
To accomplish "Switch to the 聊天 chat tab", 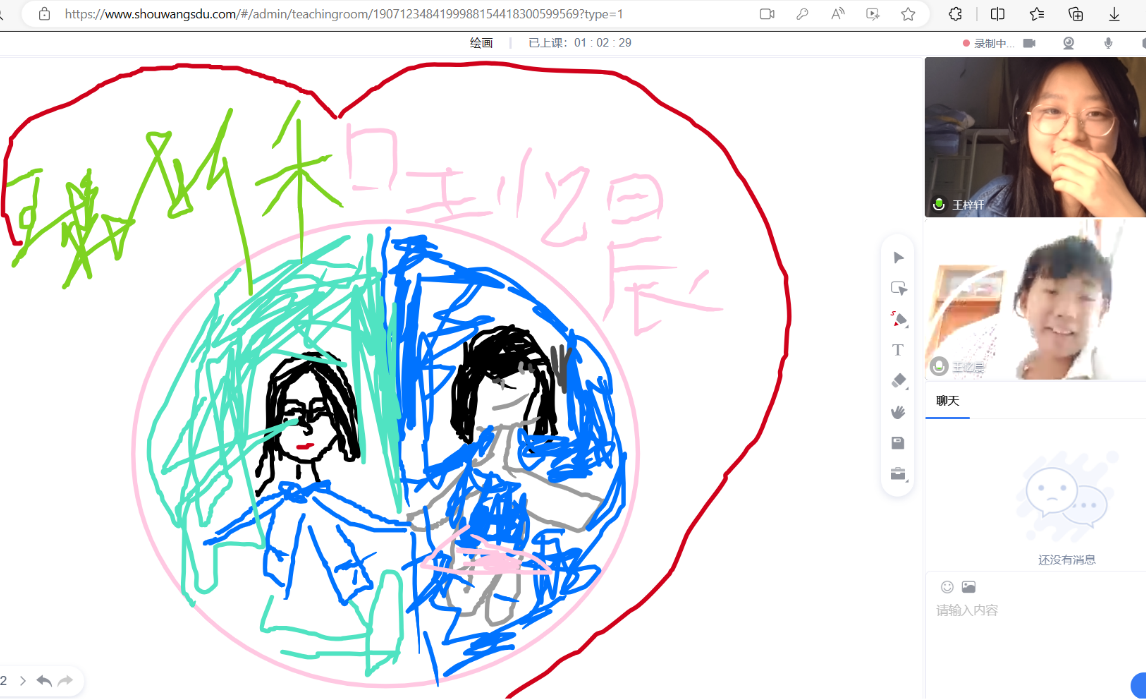I will pyautogui.click(x=947, y=401).
